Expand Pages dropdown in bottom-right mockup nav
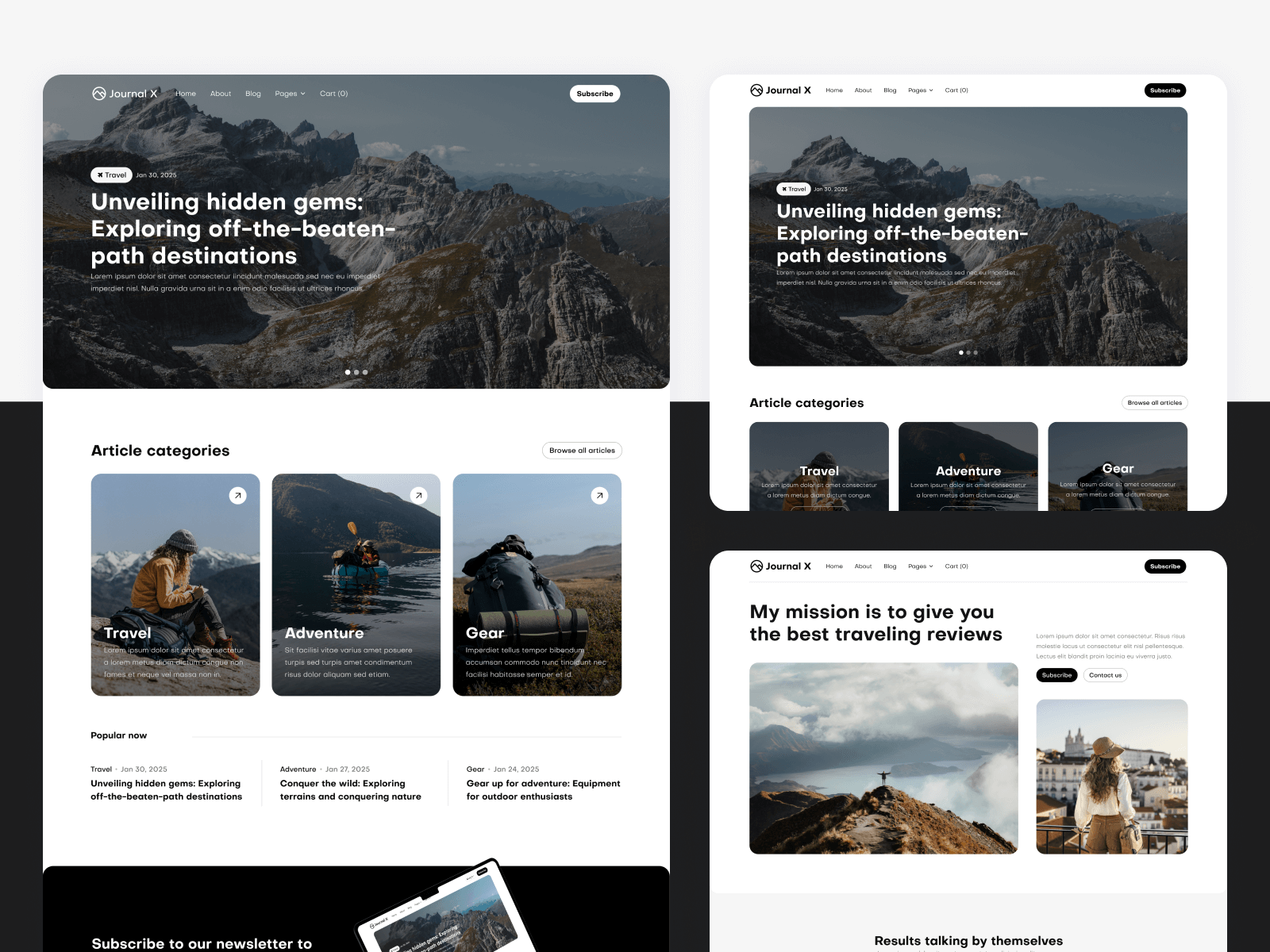Screen dimensions: 1270x952 tap(921, 566)
